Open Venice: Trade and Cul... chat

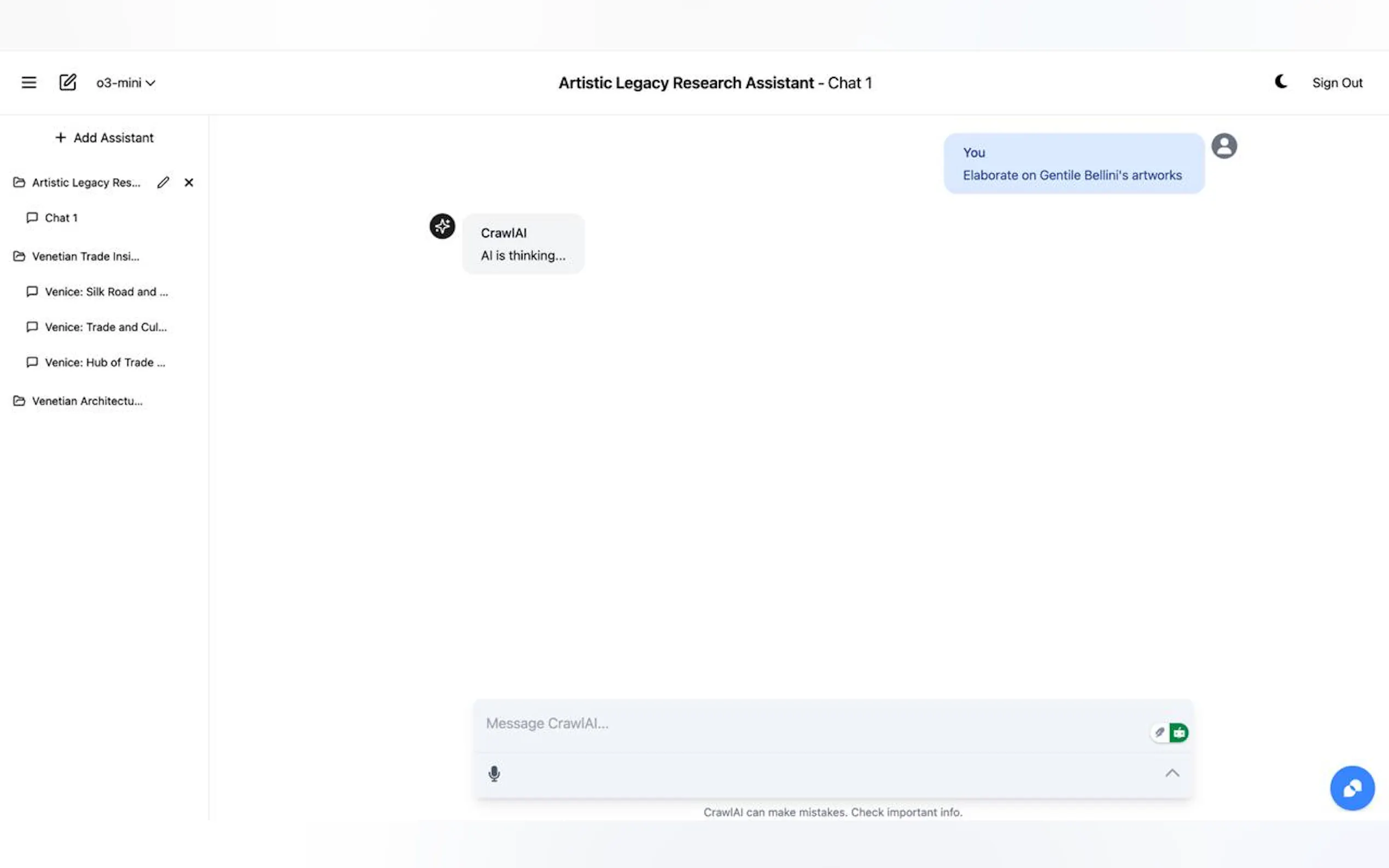[x=106, y=327]
